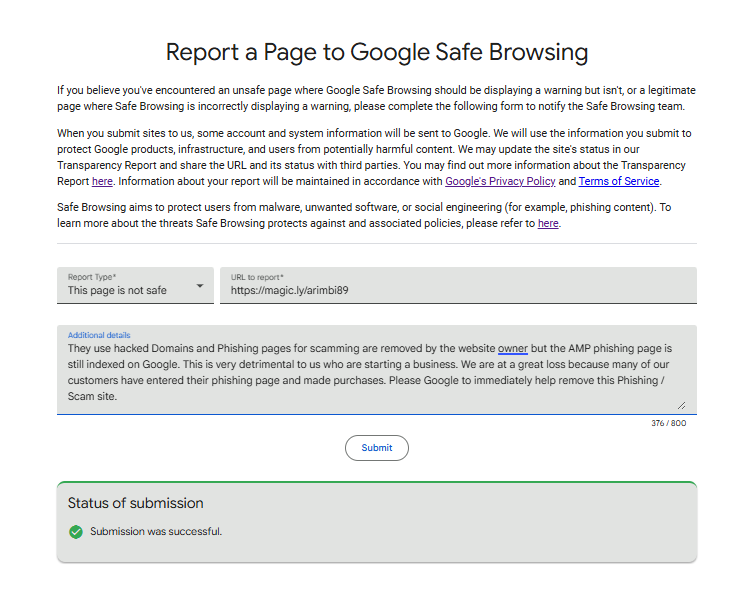Open the Transparency Report "here" link
Screen dimensions: 740x613
pos(102,181)
